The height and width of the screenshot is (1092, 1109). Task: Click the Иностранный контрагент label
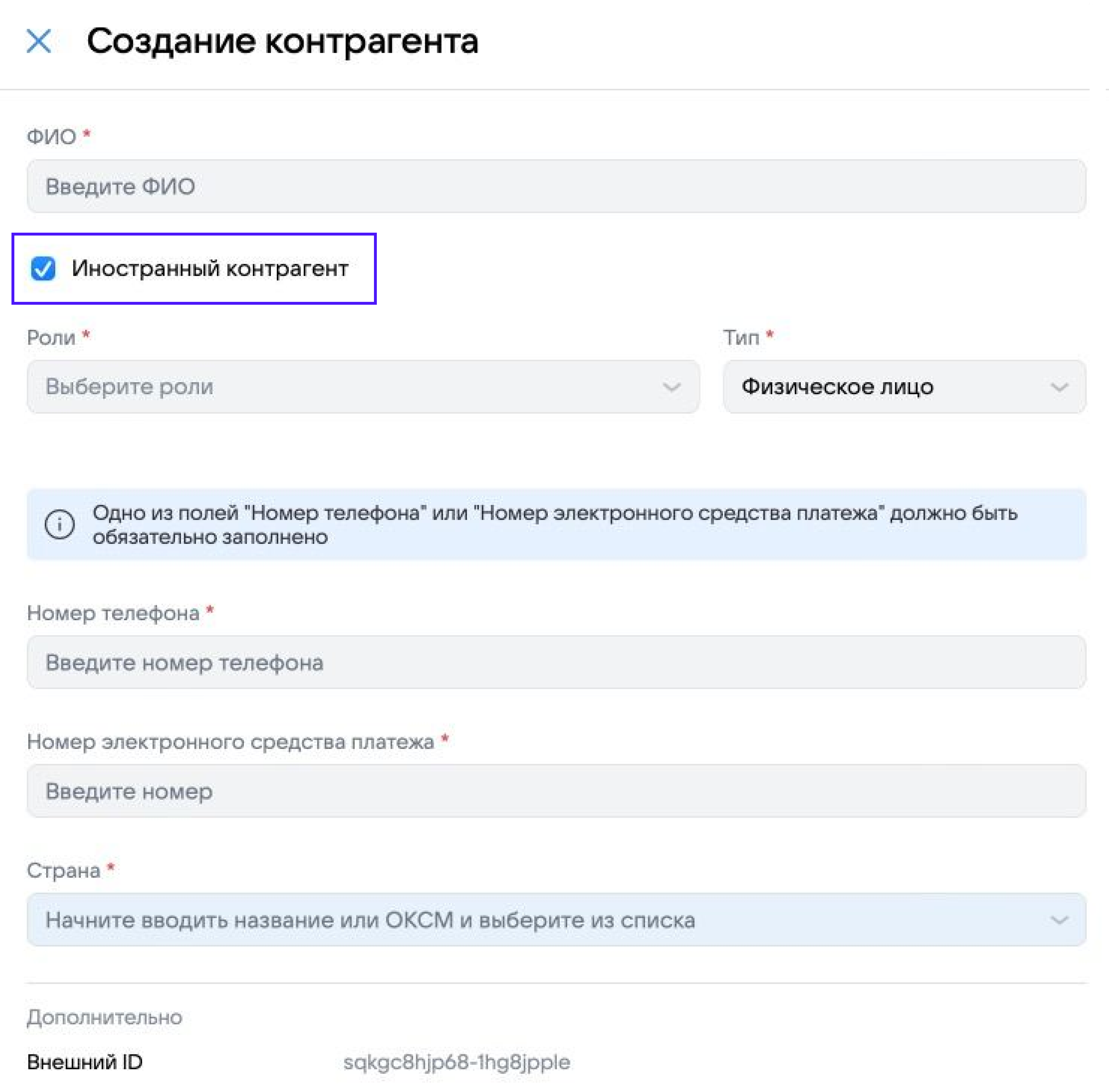coord(209,269)
